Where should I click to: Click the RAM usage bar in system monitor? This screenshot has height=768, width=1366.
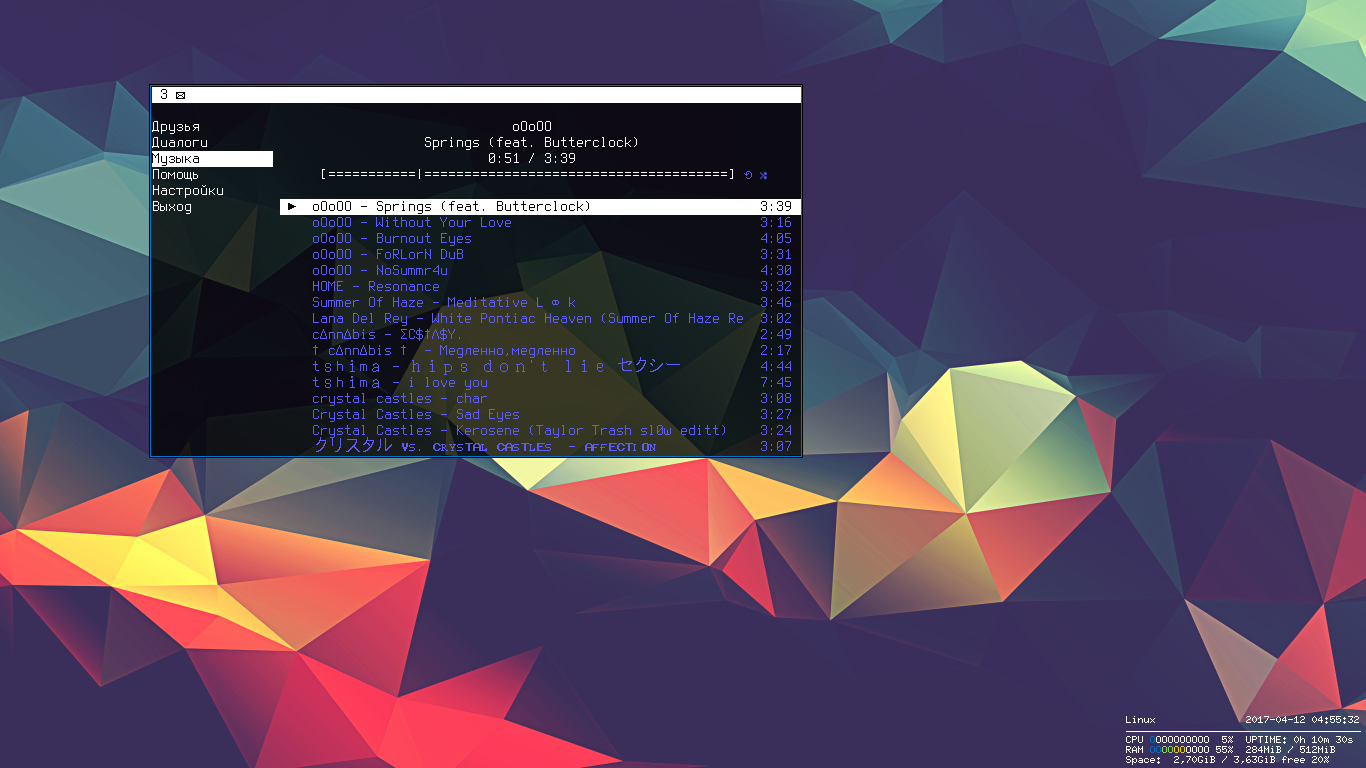tap(1179, 750)
